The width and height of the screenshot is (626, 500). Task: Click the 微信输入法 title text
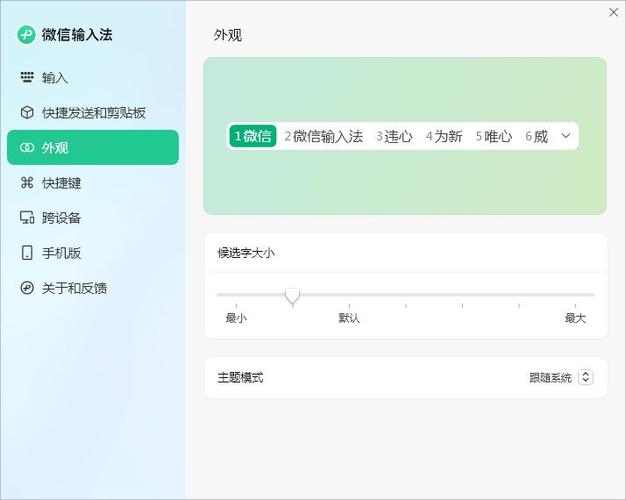tap(77, 35)
